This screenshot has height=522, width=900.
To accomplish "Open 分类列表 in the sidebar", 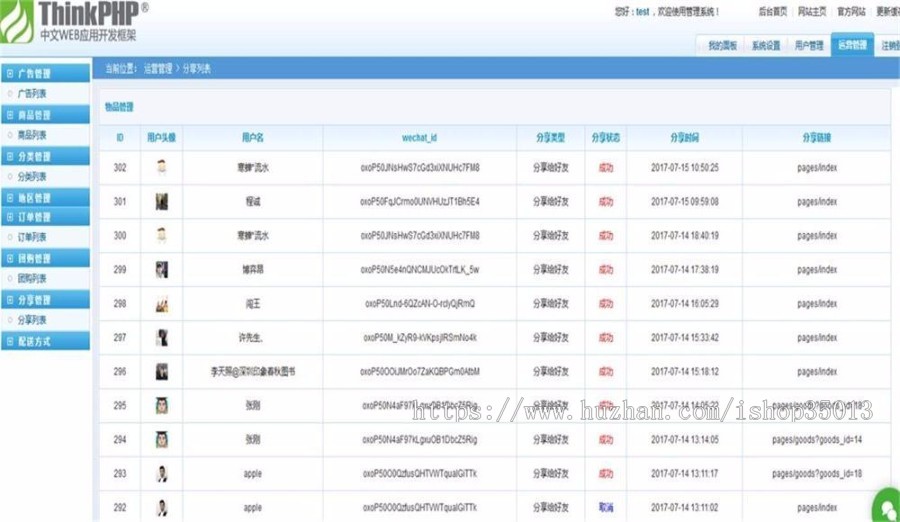I will [32, 176].
